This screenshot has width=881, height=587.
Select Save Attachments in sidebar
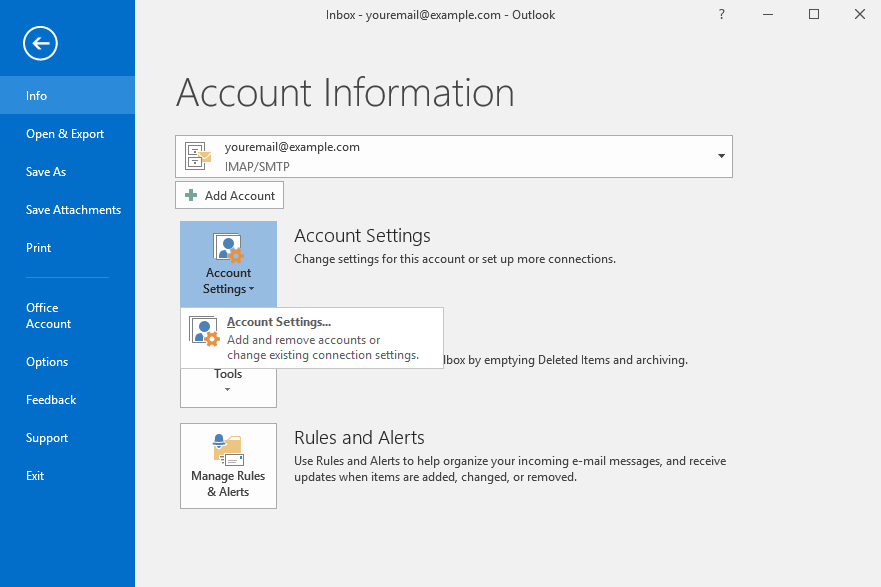[x=67, y=210]
